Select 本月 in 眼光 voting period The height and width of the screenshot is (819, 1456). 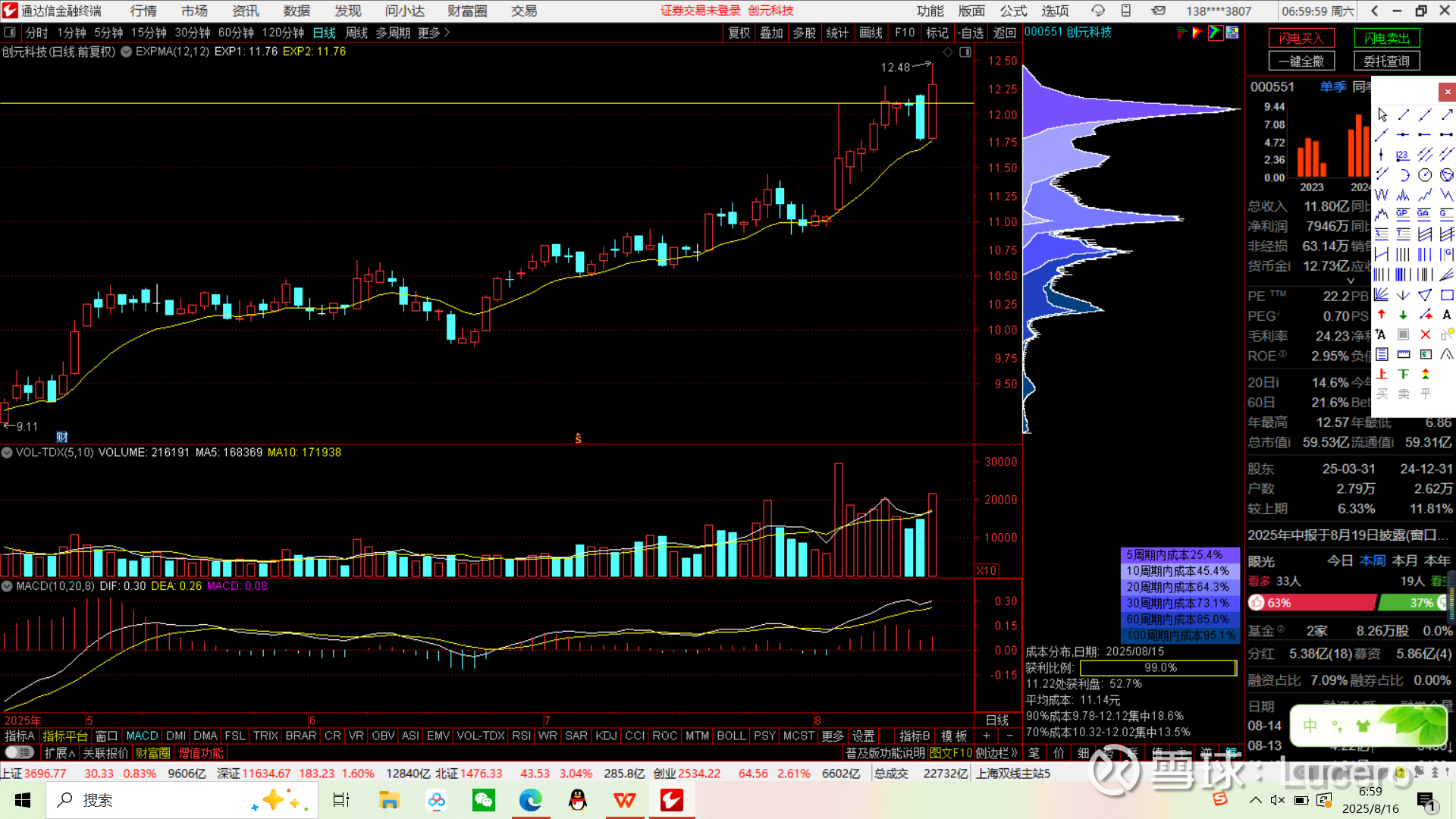[x=1404, y=560]
